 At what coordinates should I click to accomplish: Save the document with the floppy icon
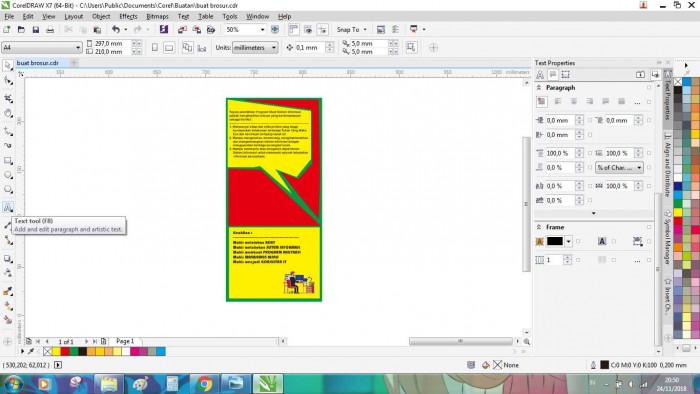[x=36, y=29]
